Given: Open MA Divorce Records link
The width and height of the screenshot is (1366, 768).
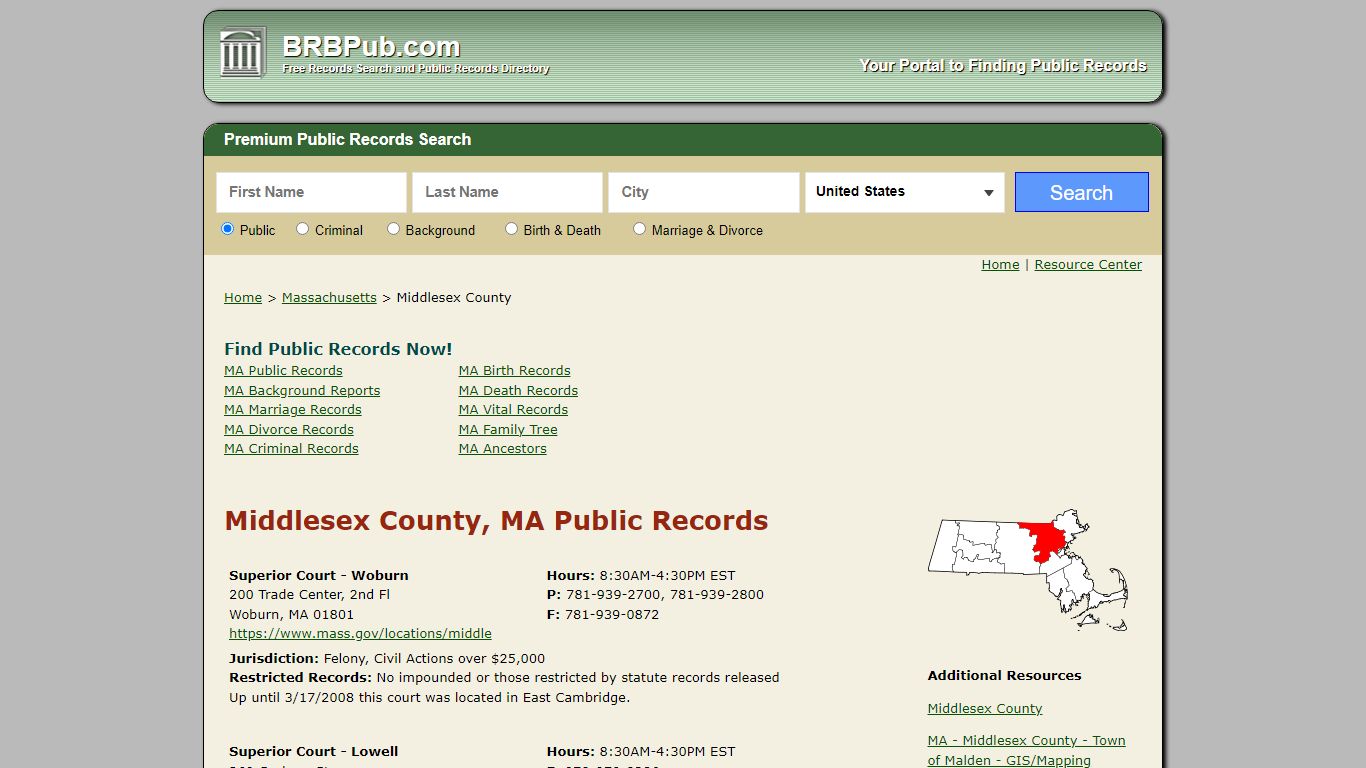Looking at the screenshot, I should [289, 430].
